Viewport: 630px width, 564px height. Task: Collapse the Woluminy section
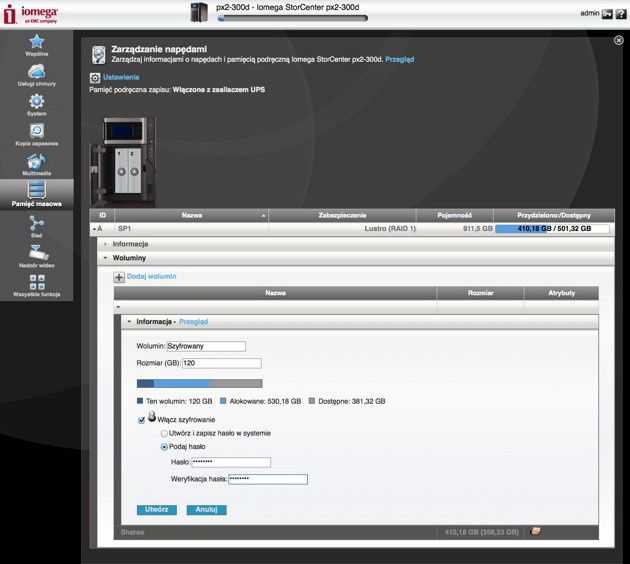pyautogui.click(x=106, y=258)
